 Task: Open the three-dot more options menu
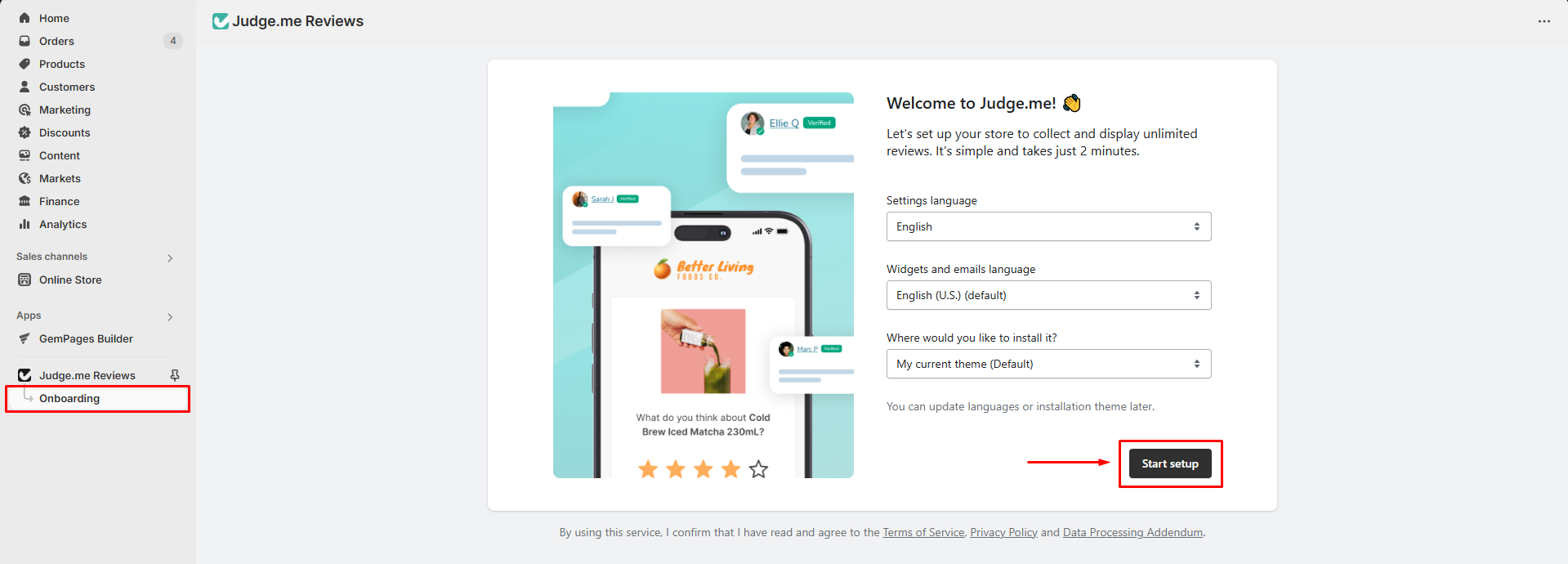pyautogui.click(x=1543, y=21)
